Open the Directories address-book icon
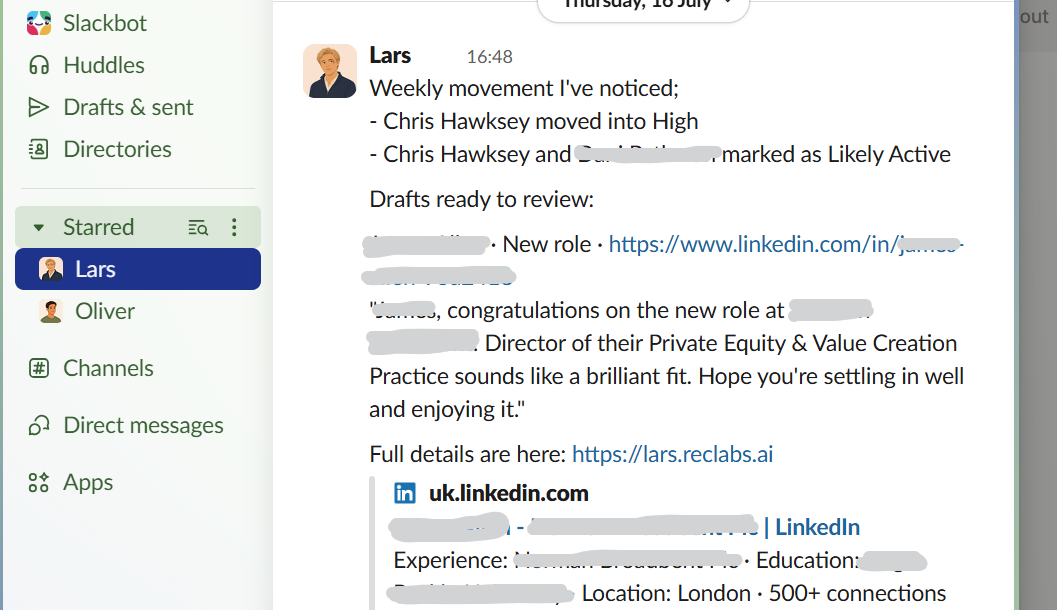1057x610 pixels. click(x=38, y=149)
